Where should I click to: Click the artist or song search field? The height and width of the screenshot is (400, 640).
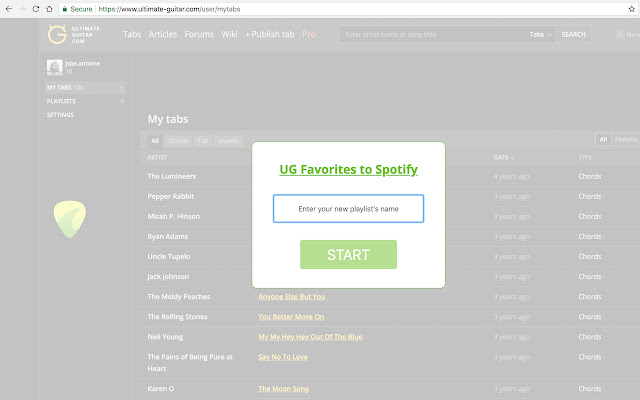click(x=433, y=35)
